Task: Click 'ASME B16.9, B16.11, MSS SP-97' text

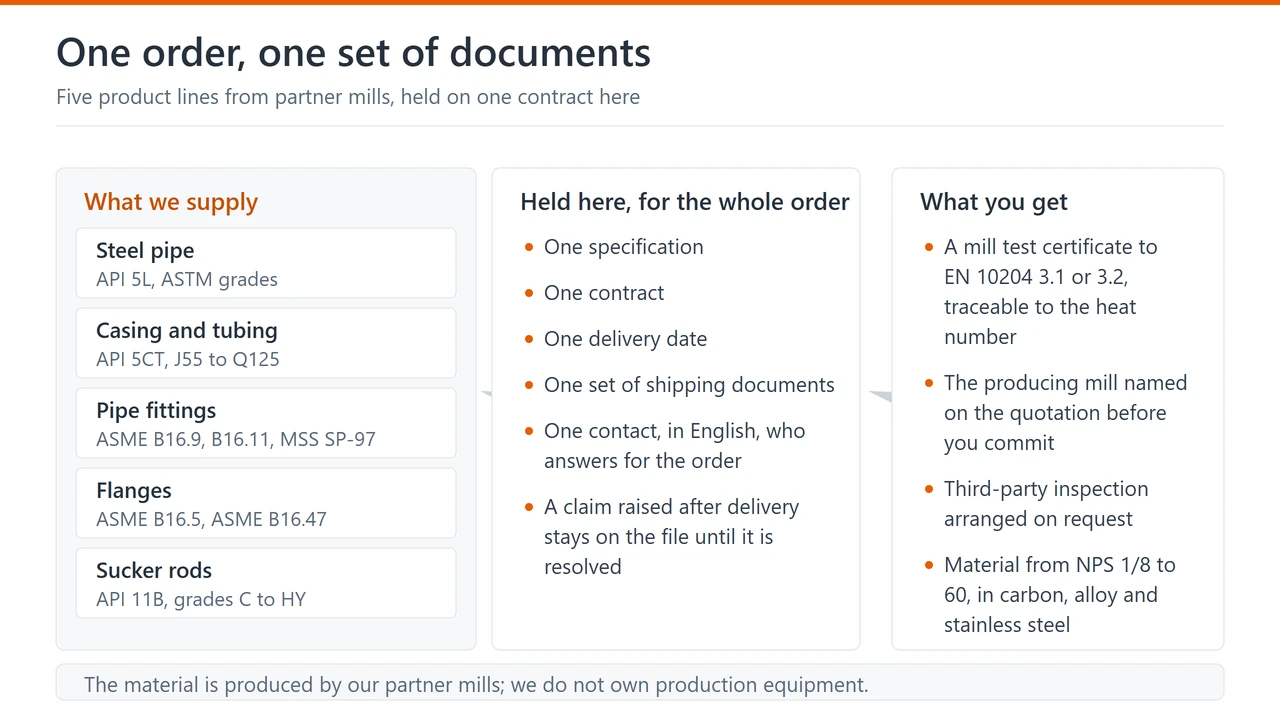Action: click(236, 440)
